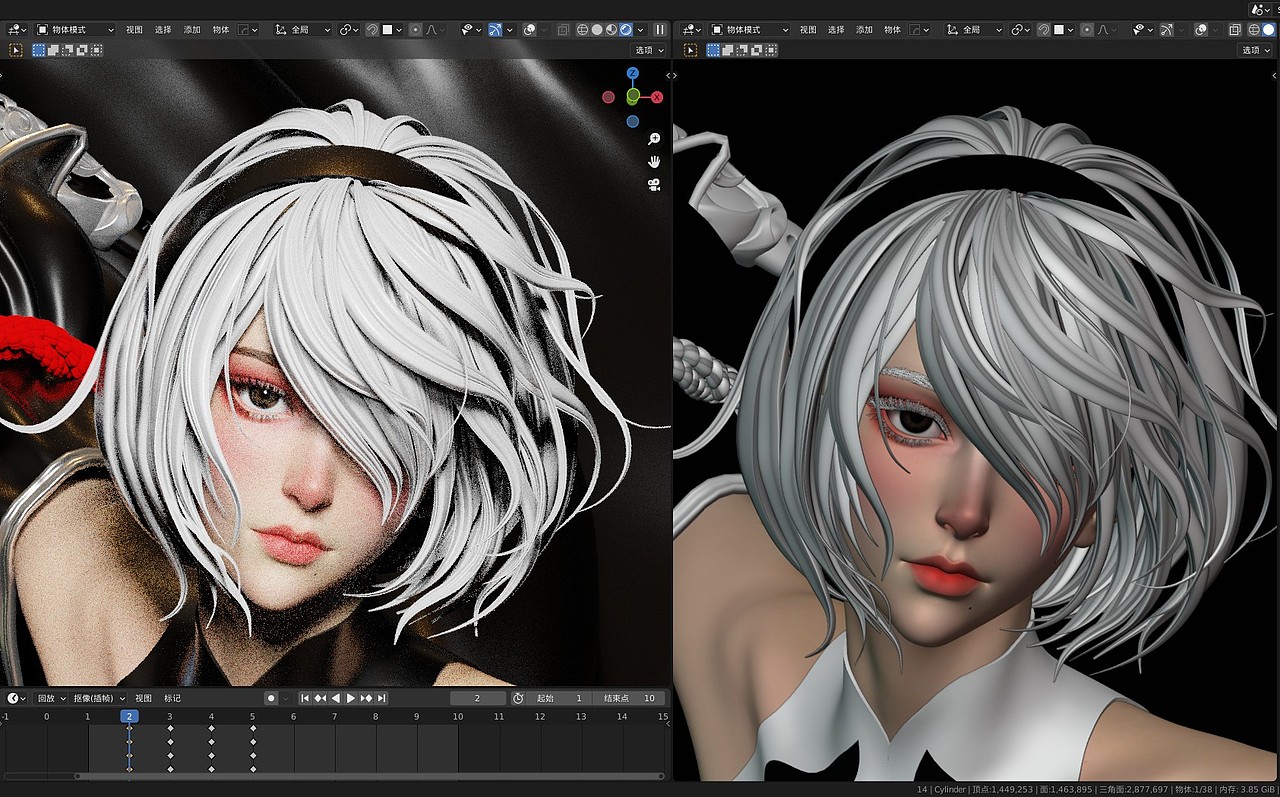The width and height of the screenshot is (1280, 797).
Task: Click current frame field showing 2
Action: pos(478,698)
